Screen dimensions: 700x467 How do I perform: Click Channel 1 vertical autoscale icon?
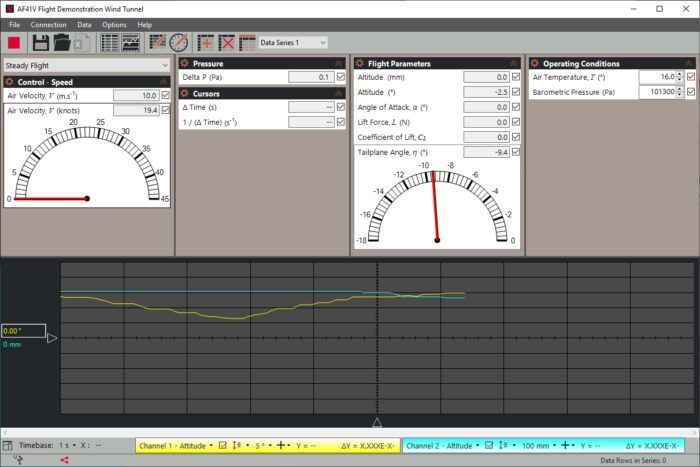[238, 445]
